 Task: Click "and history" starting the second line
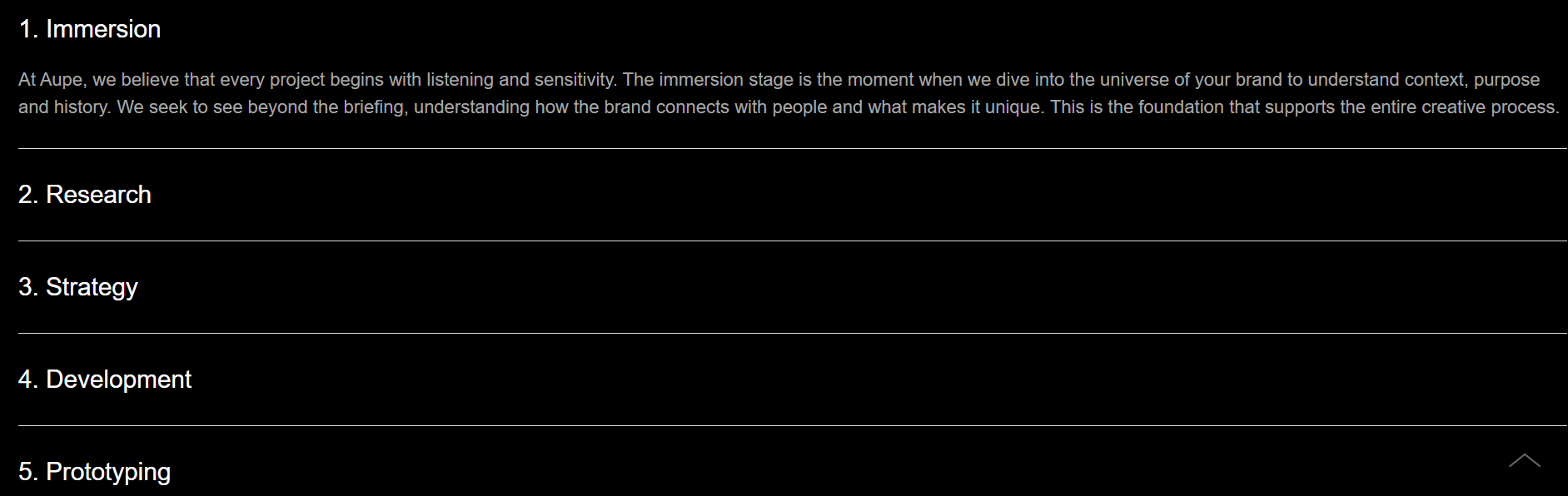(x=63, y=107)
